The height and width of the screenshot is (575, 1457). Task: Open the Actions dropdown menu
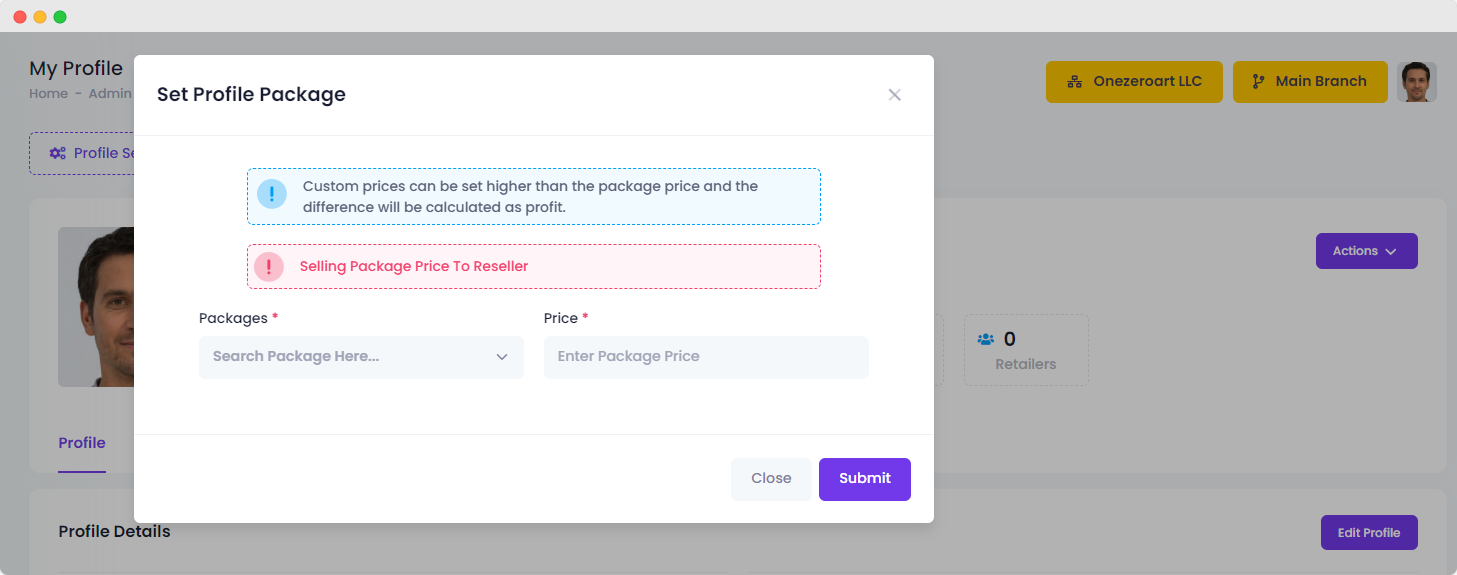[1366, 251]
